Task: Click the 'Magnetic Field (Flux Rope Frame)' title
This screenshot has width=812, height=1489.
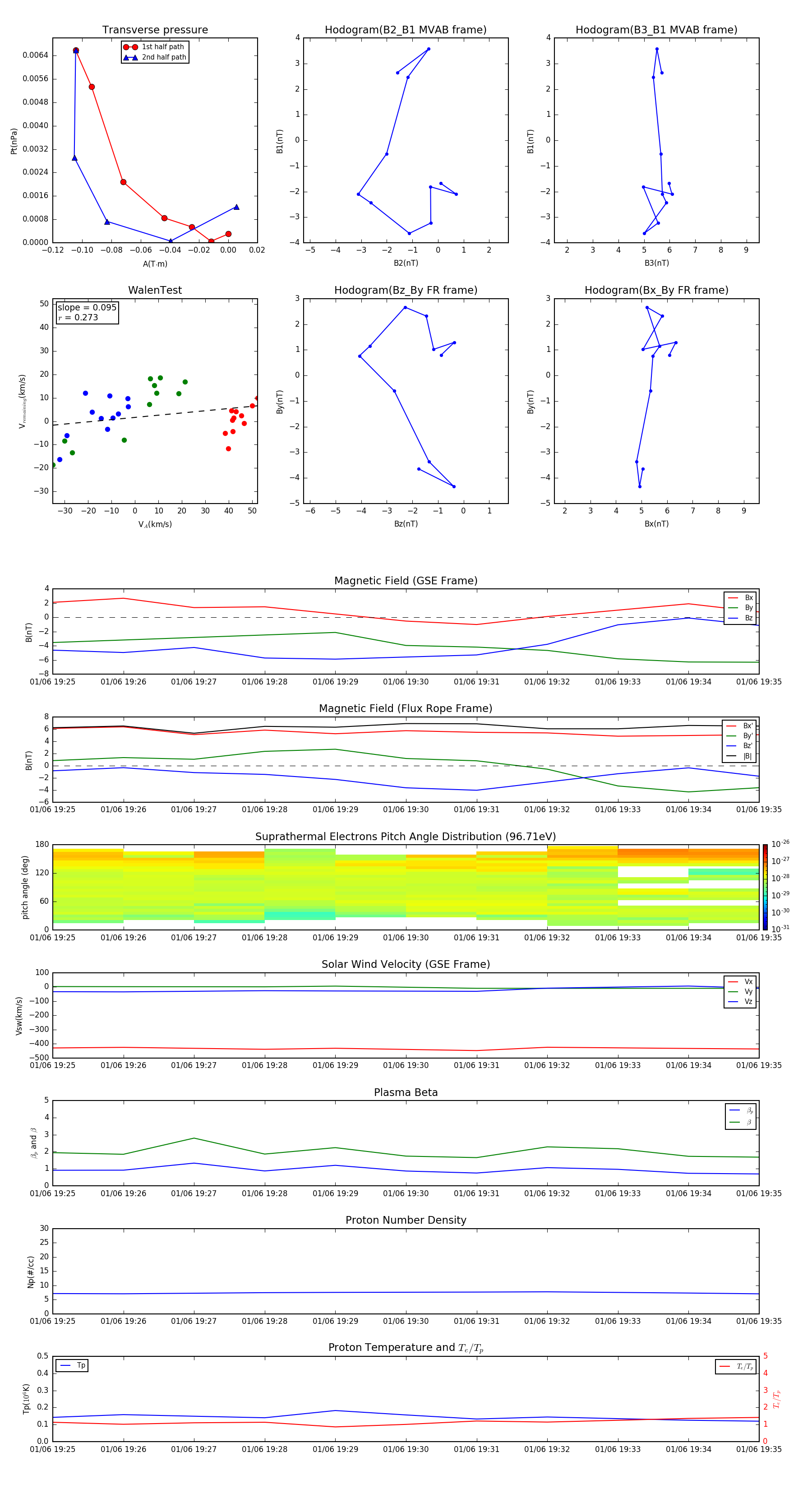Action: coord(406,709)
